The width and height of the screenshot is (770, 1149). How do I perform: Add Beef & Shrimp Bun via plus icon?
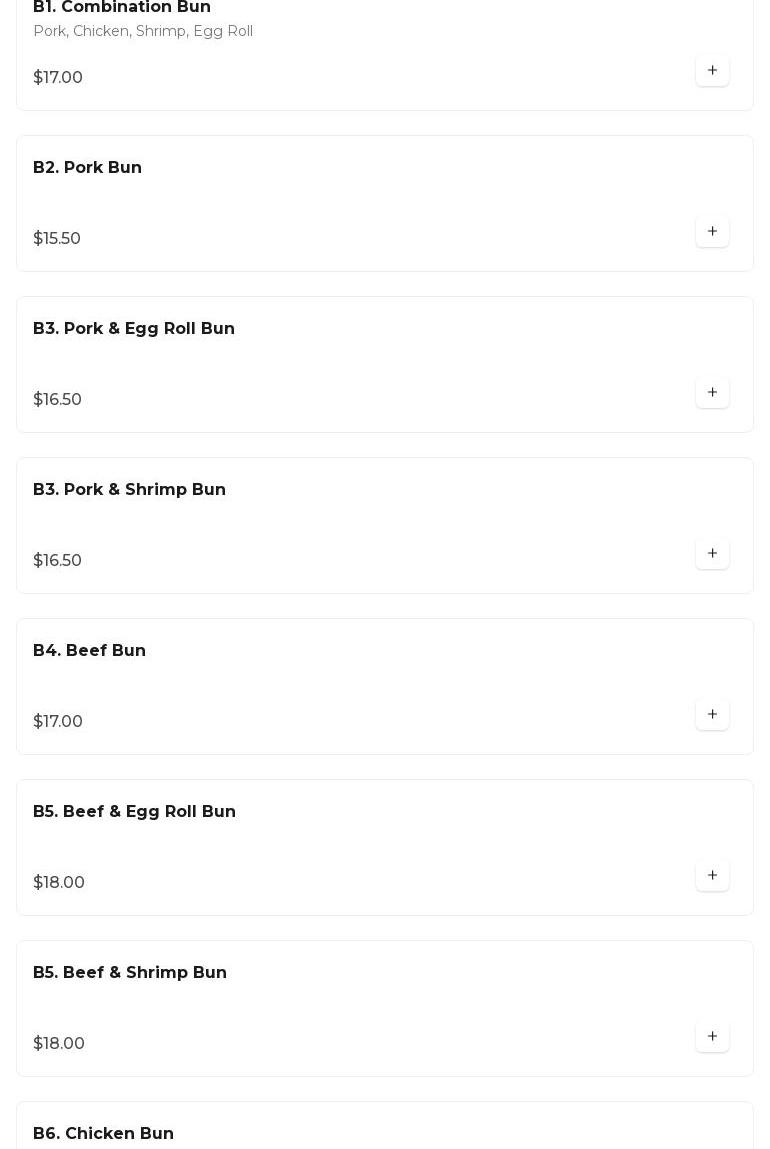click(712, 1037)
